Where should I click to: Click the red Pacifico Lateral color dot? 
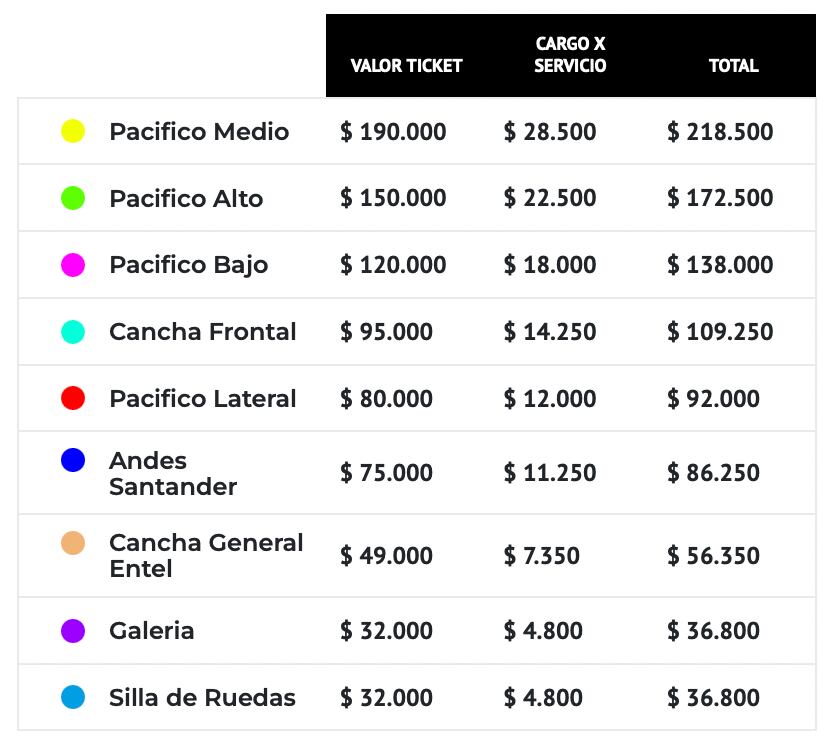[x=73, y=398]
